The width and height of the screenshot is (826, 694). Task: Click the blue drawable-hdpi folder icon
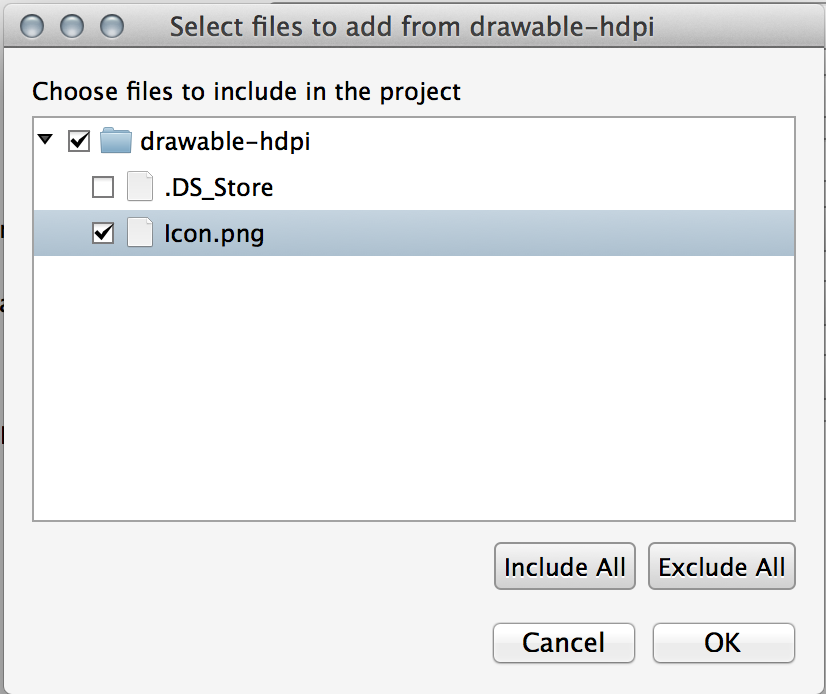point(116,141)
